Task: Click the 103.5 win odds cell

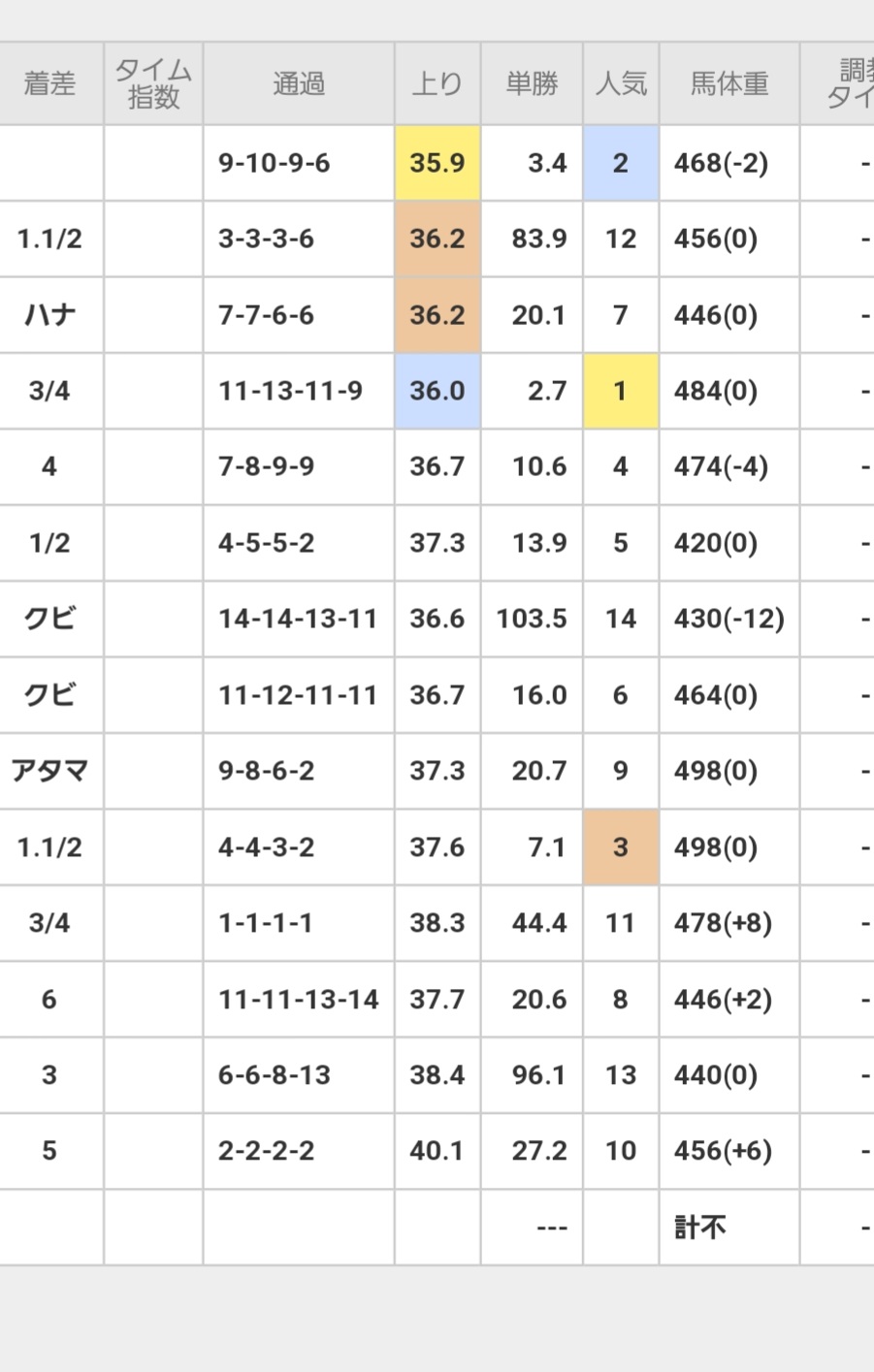Action: pos(532,619)
